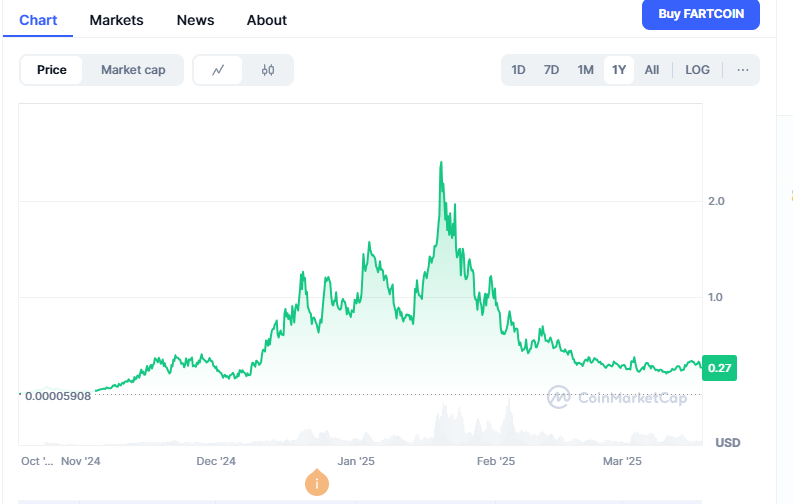Click the Buy FARTCOIN button
The image size is (793, 504).
click(x=700, y=14)
